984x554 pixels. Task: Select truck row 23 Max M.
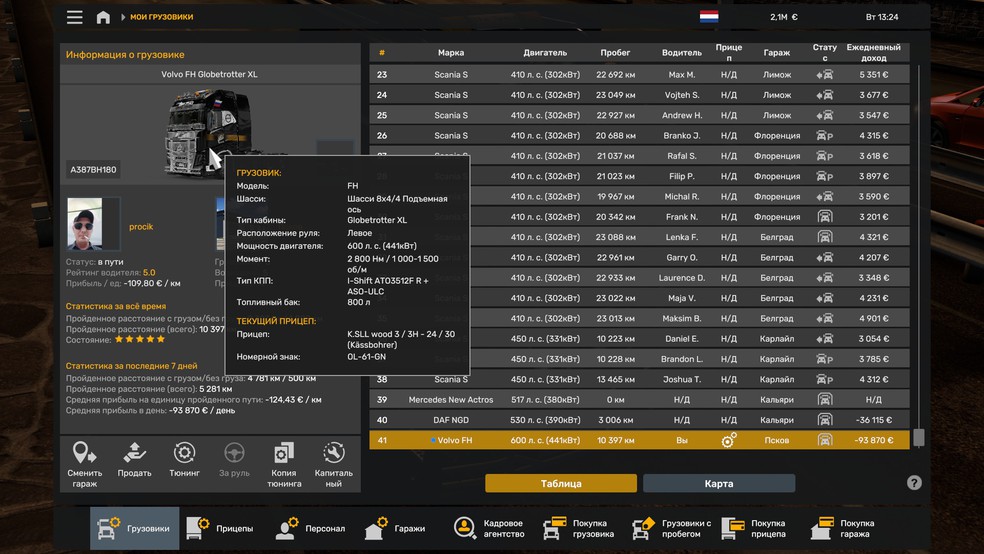(639, 75)
